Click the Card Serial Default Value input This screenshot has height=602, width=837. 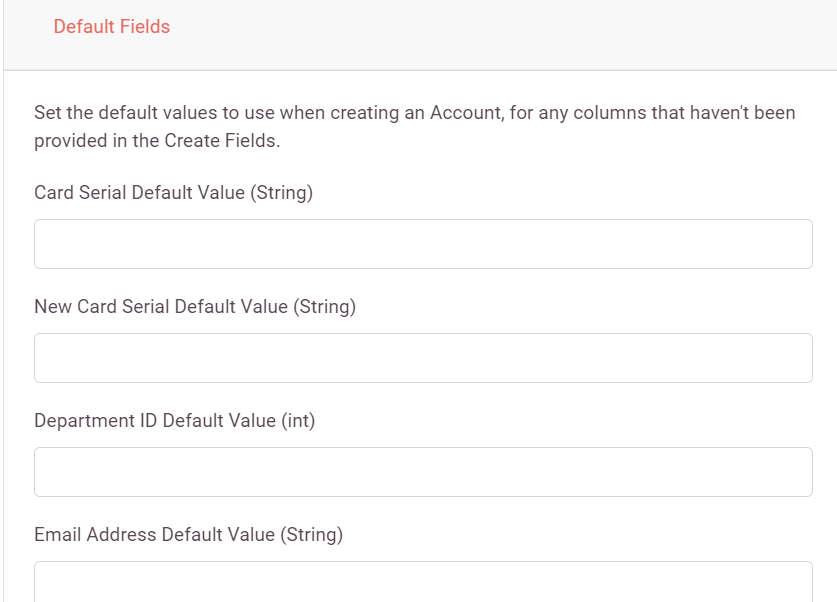pos(423,244)
